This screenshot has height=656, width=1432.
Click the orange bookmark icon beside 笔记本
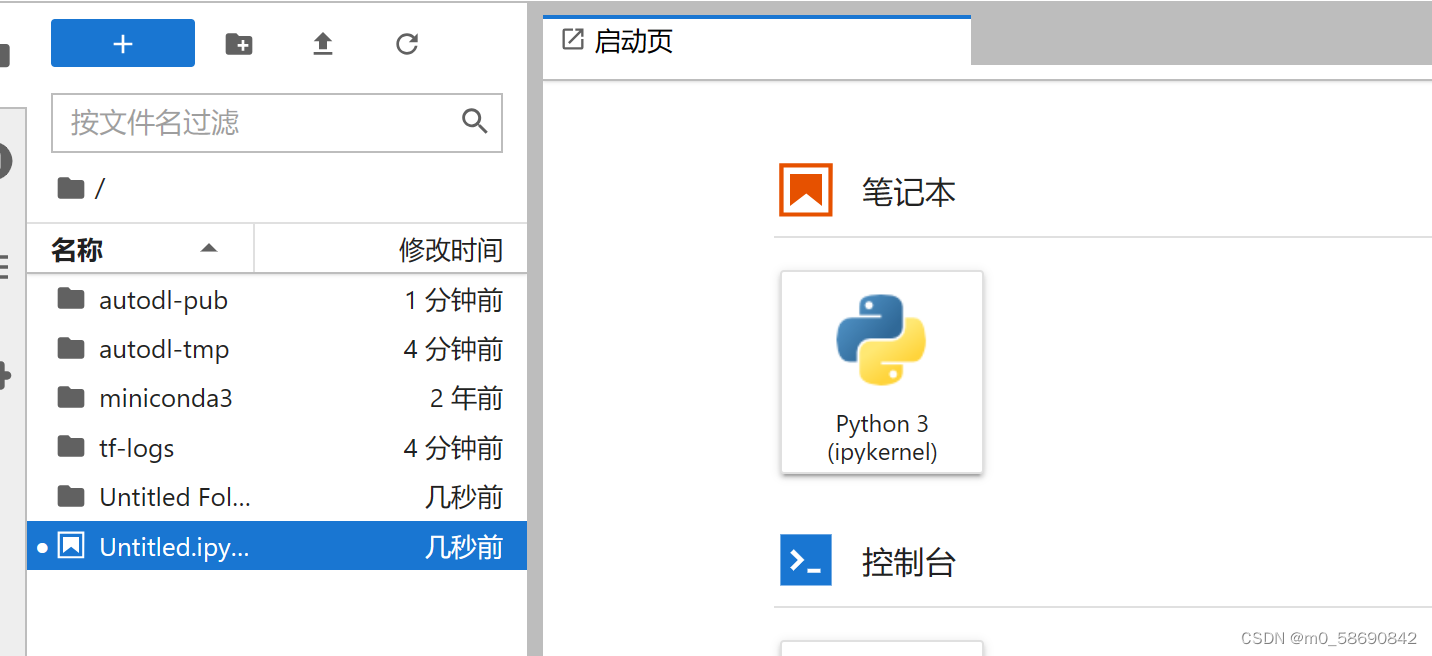(x=805, y=189)
